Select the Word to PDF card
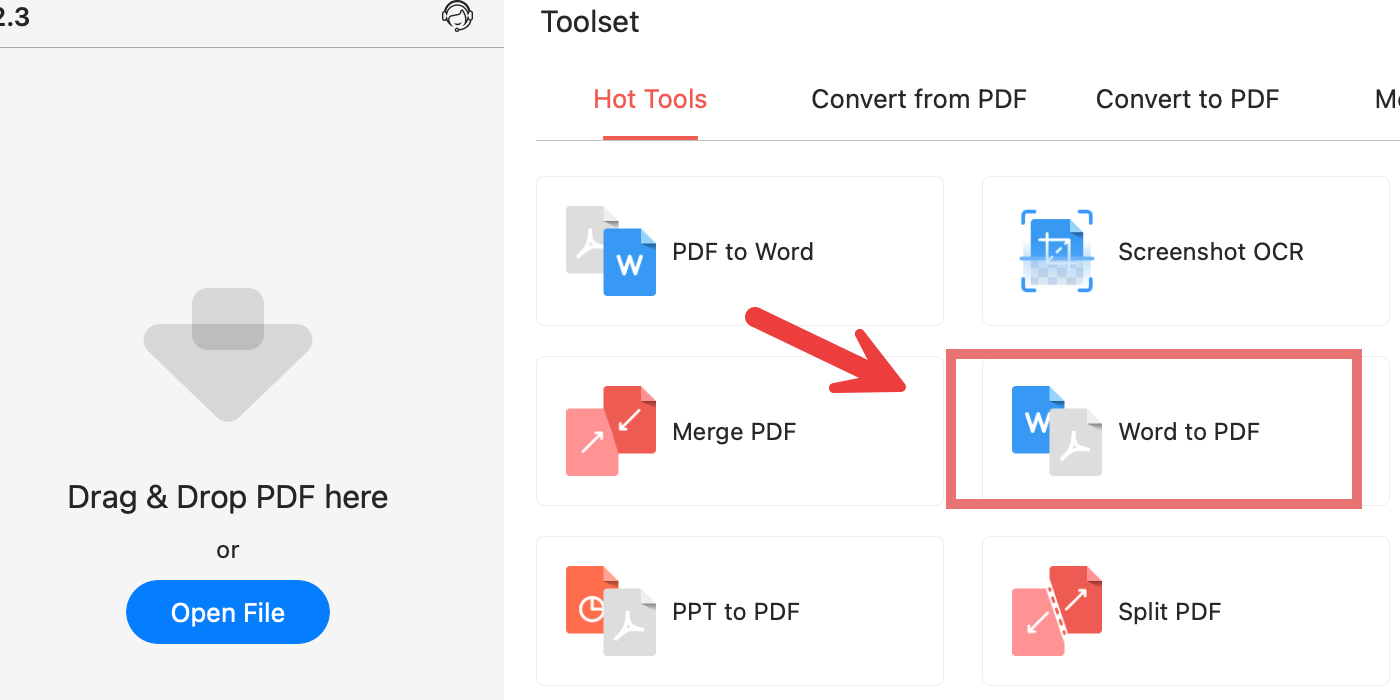Image resolution: width=1400 pixels, height=700 pixels. coord(1154,430)
